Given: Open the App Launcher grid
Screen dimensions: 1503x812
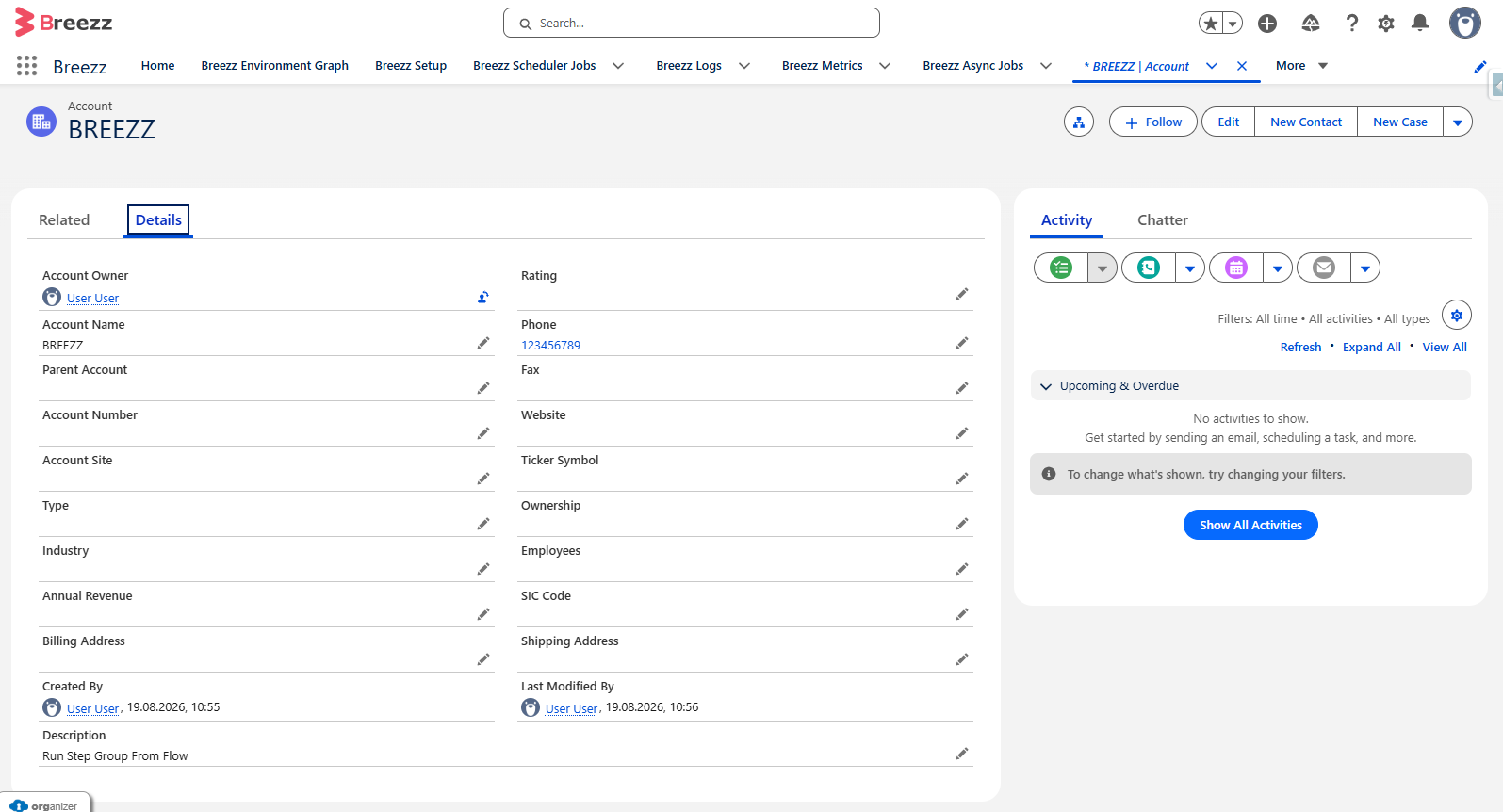Looking at the screenshot, I should (x=26, y=66).
